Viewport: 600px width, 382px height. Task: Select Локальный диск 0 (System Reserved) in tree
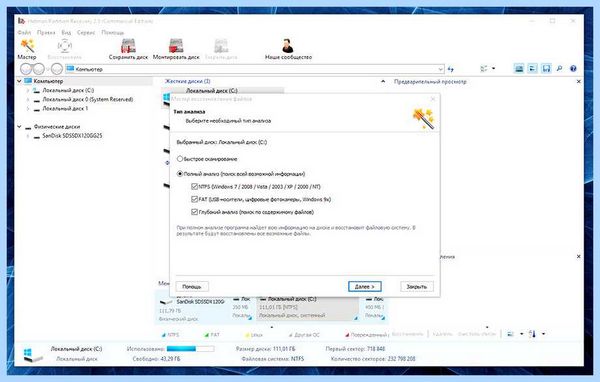coord(88,100)
